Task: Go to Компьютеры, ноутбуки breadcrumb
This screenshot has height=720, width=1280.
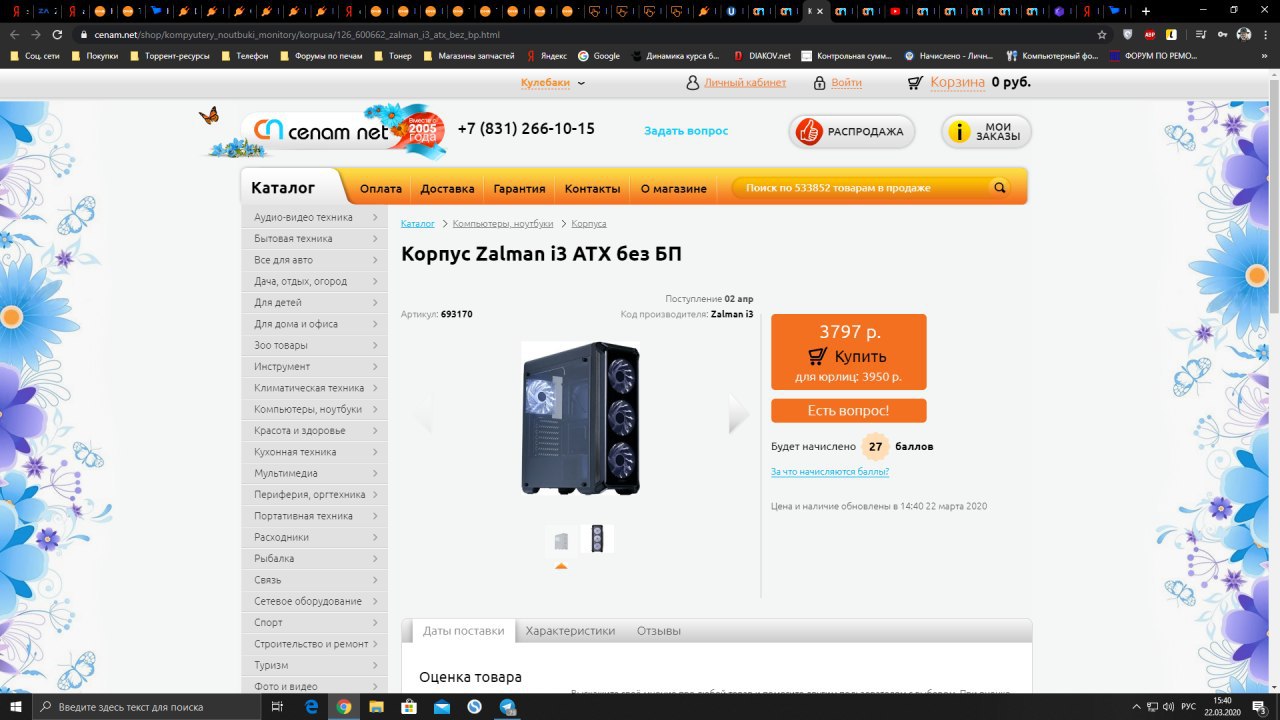Action: click(x=503, y=224)
